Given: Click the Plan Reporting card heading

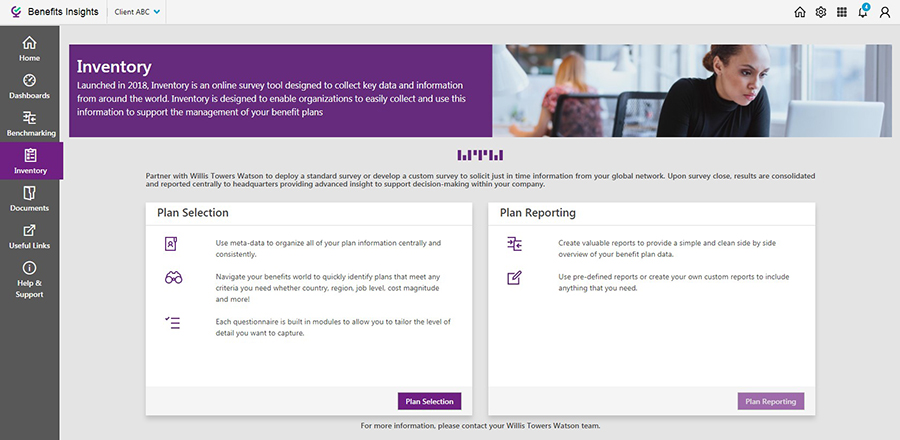Looking at the screenshot, I should 538,213.
